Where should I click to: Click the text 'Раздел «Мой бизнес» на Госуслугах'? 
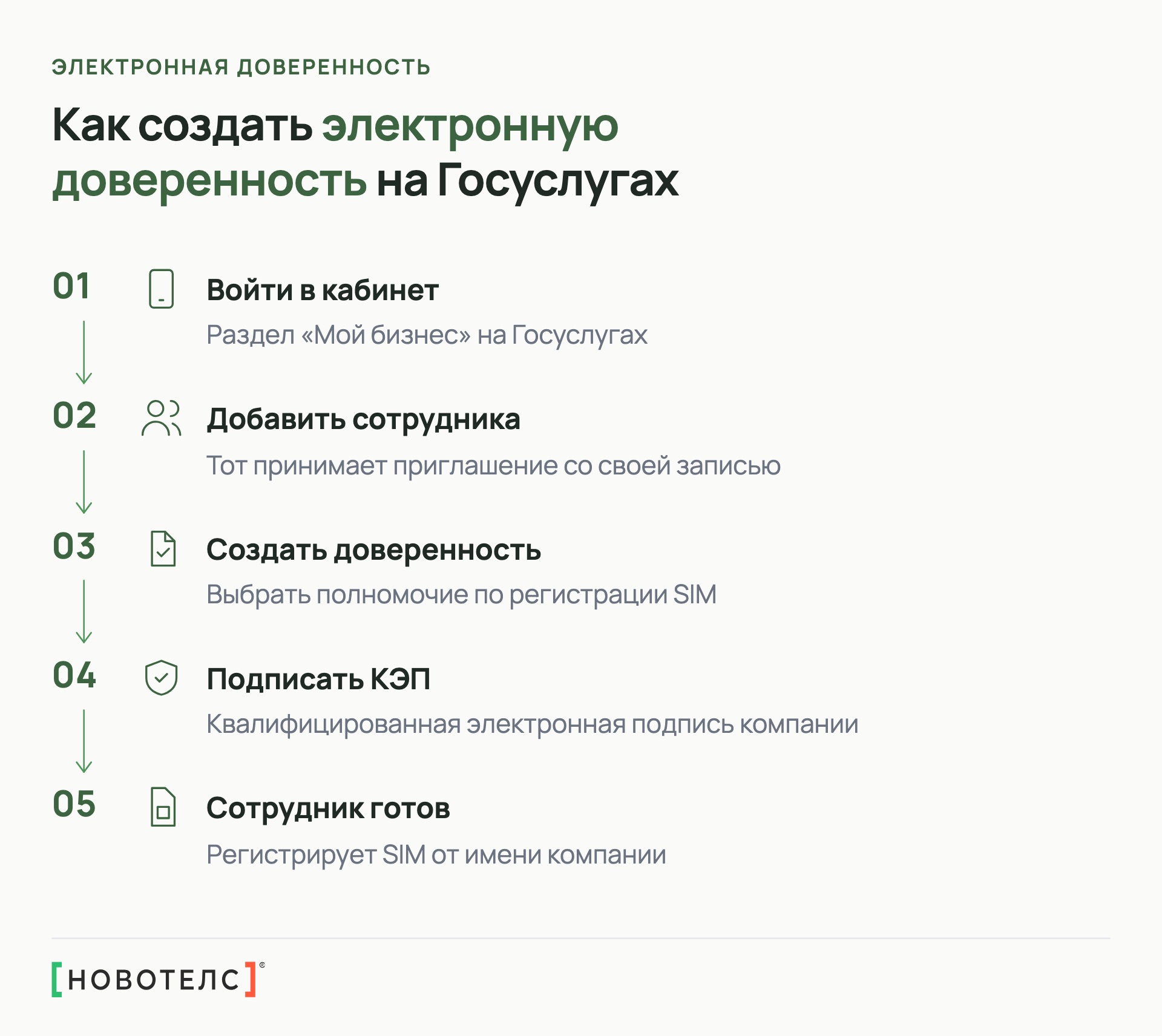(427, 335)
